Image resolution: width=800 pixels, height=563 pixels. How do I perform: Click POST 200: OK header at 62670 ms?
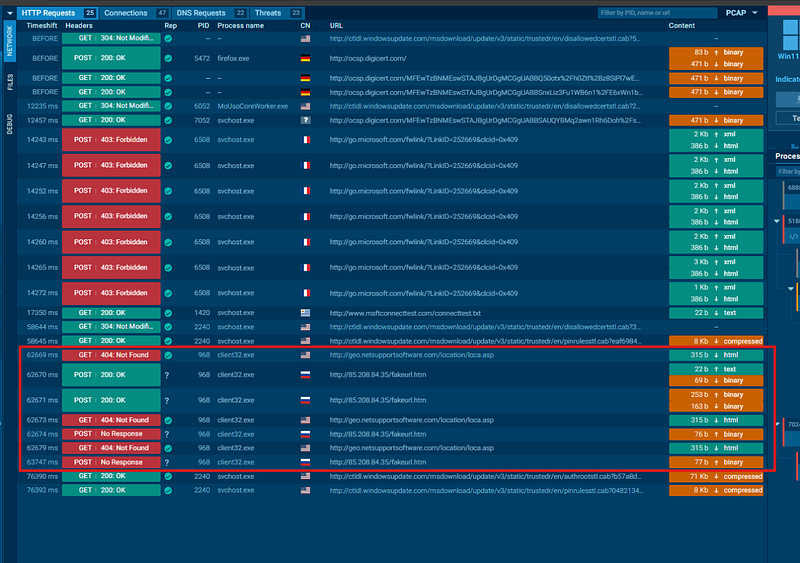point(111,375)
